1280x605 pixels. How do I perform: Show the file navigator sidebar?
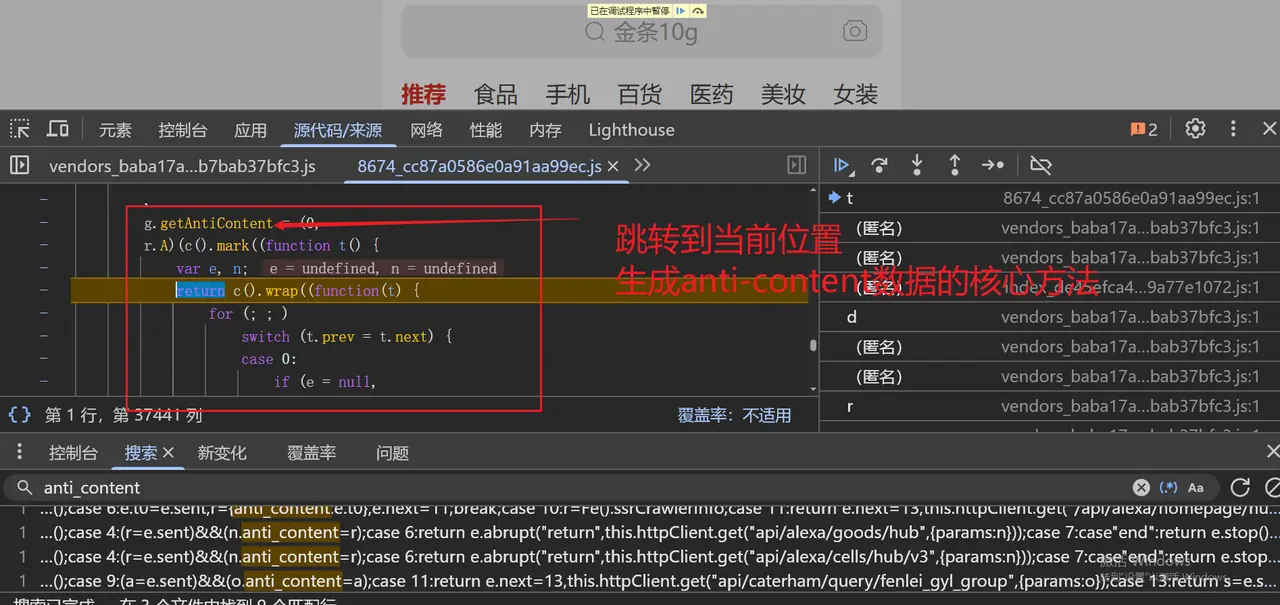pyautogui.click(x=20, y=165)
